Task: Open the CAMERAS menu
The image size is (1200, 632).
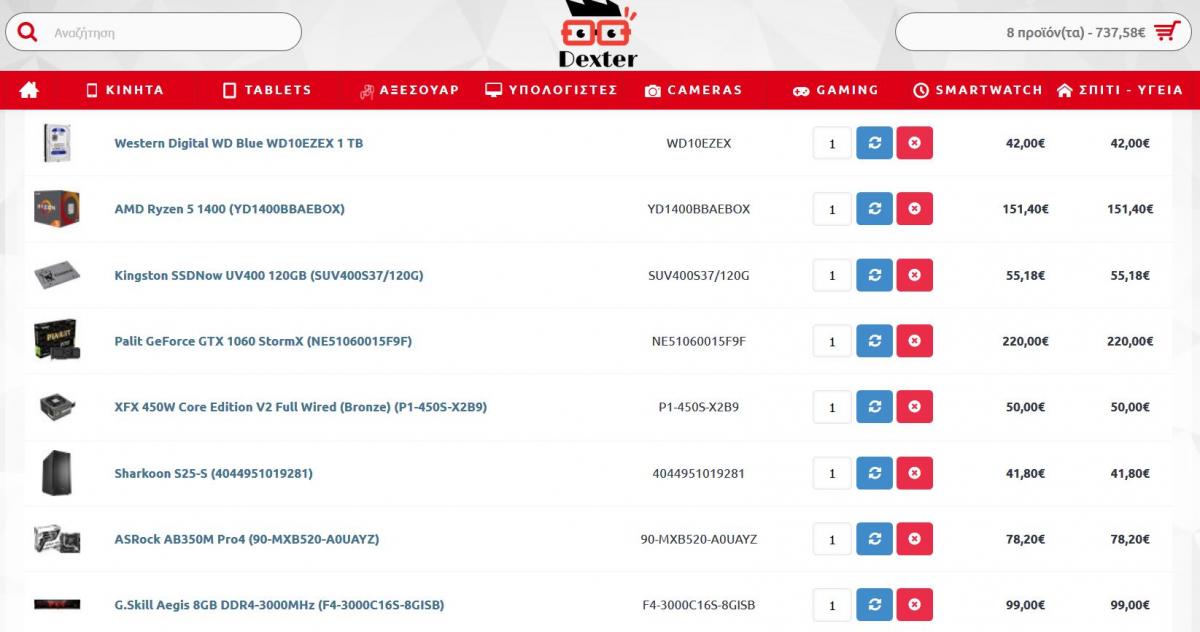Action: pos(694,90)
